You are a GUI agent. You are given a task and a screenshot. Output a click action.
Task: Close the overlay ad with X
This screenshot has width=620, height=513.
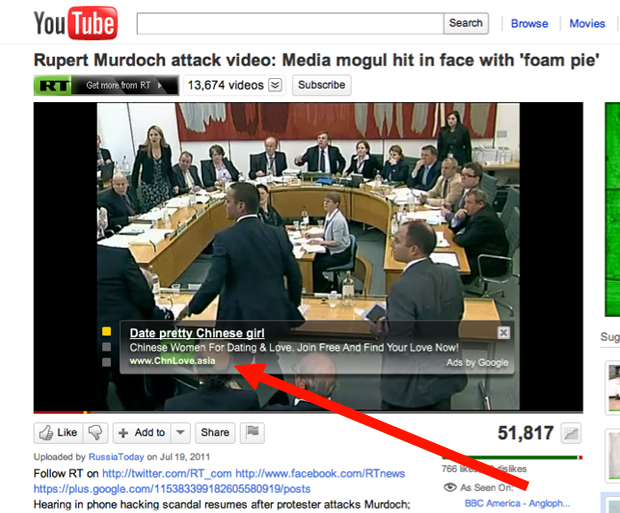[x=503, y=333]
